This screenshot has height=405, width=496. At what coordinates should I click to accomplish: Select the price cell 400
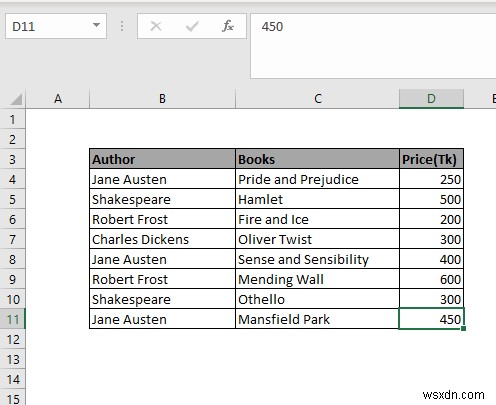[431, 259]
